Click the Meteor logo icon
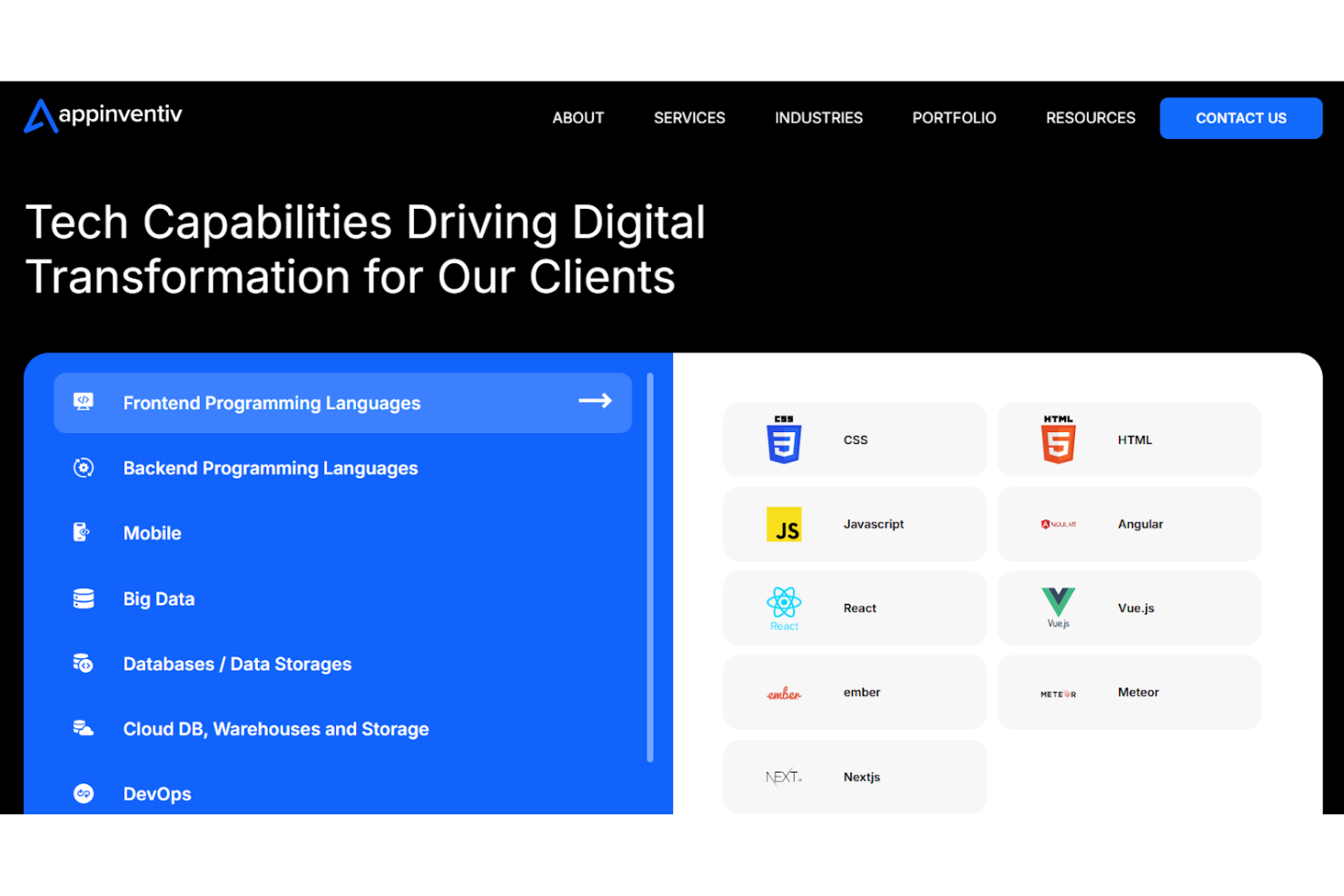 coord(1058,694)
